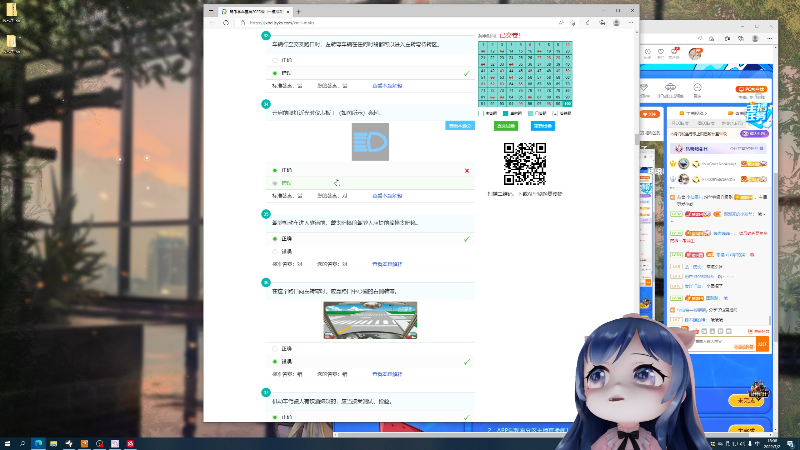The height and width of the screenshot is (450, 800).
Task: Jump to highlighted question 100 in the answer grid
Action: coord(568,104)
